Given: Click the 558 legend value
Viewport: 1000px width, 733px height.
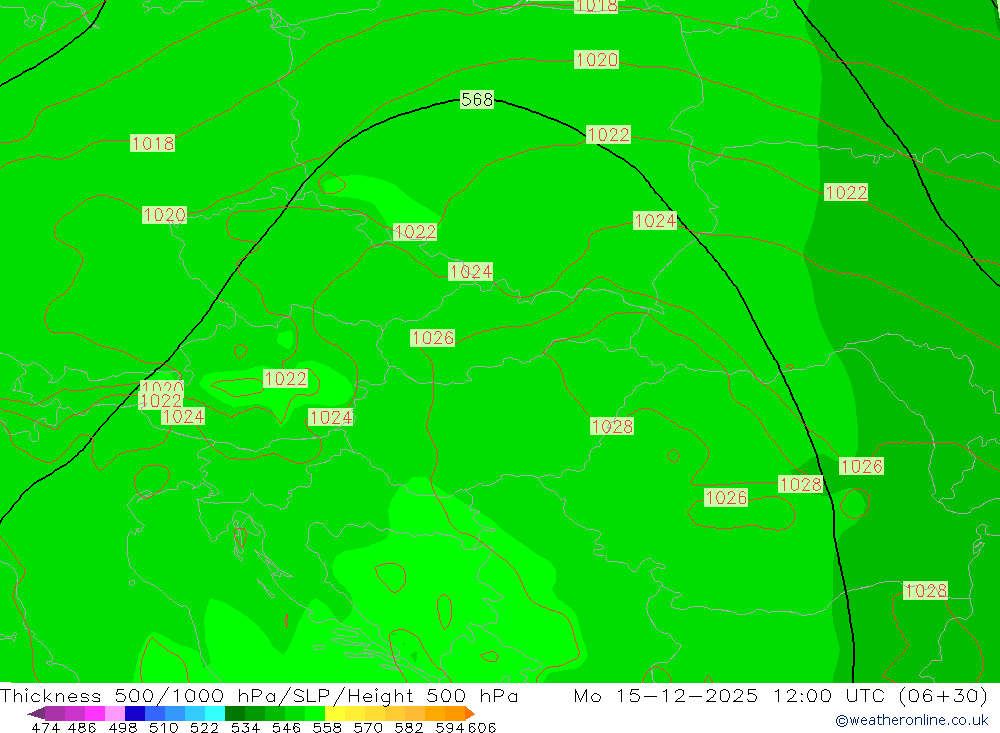Looking at the screenshot, I should [327, 727].
